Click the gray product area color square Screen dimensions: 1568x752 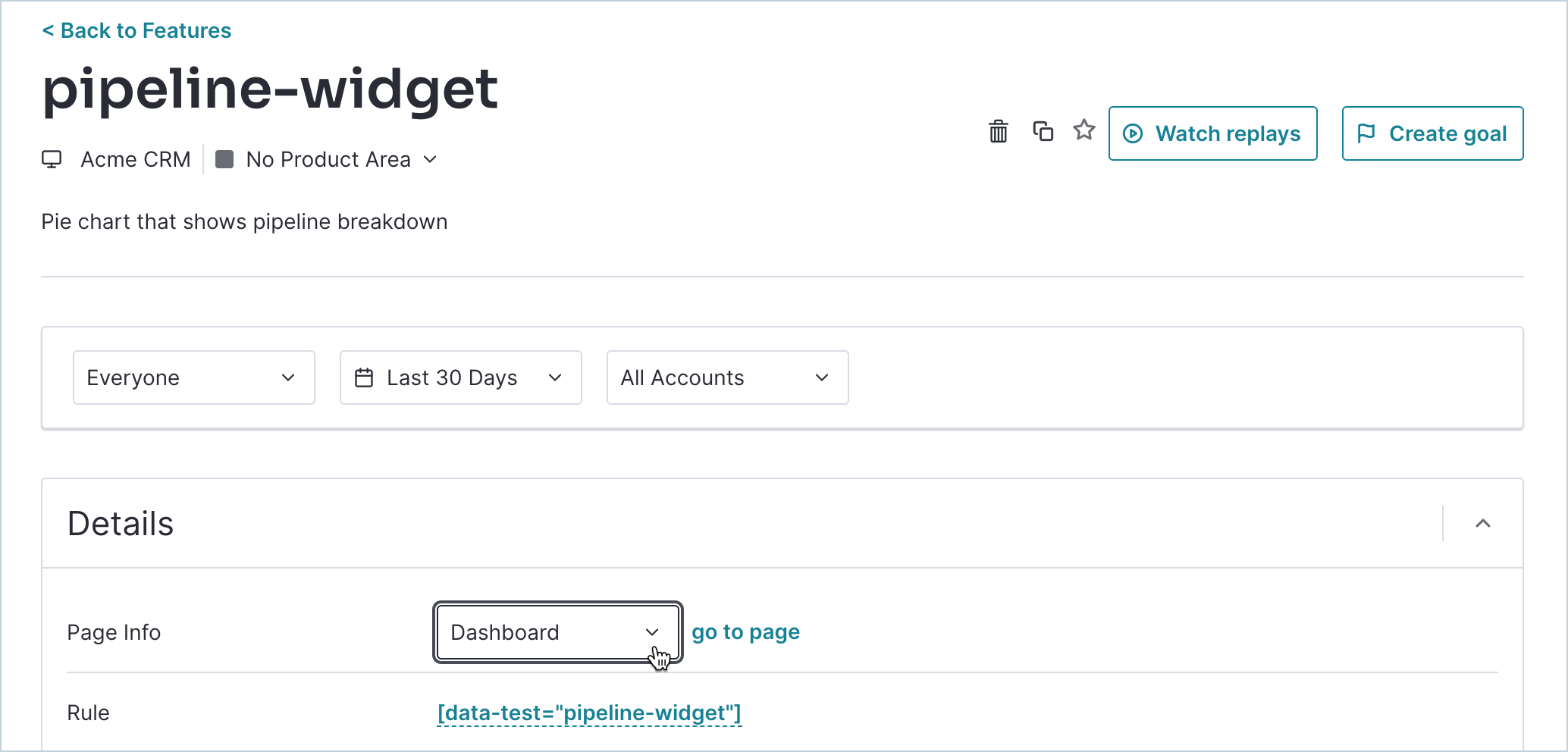pyautogui.click(x=224, y=159)
